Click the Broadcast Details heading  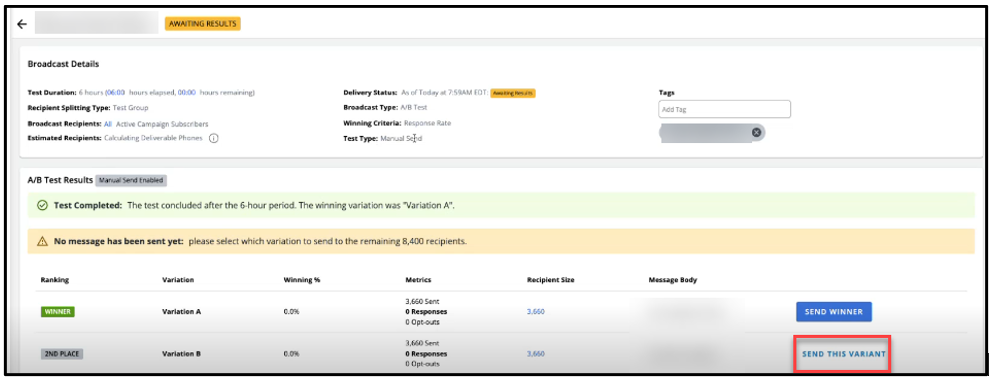63,64
